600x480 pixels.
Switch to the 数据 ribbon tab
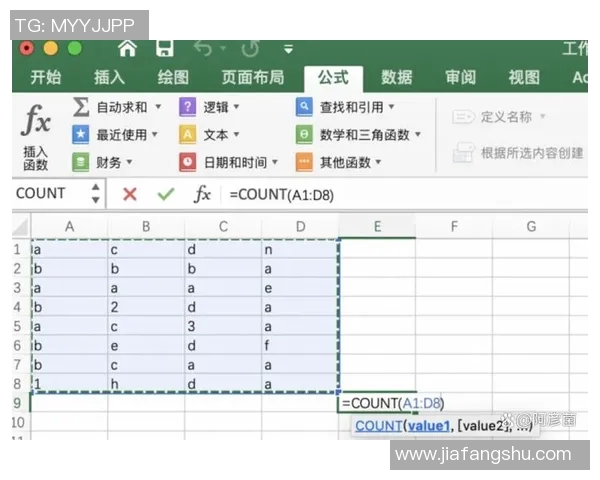point(396,77)
